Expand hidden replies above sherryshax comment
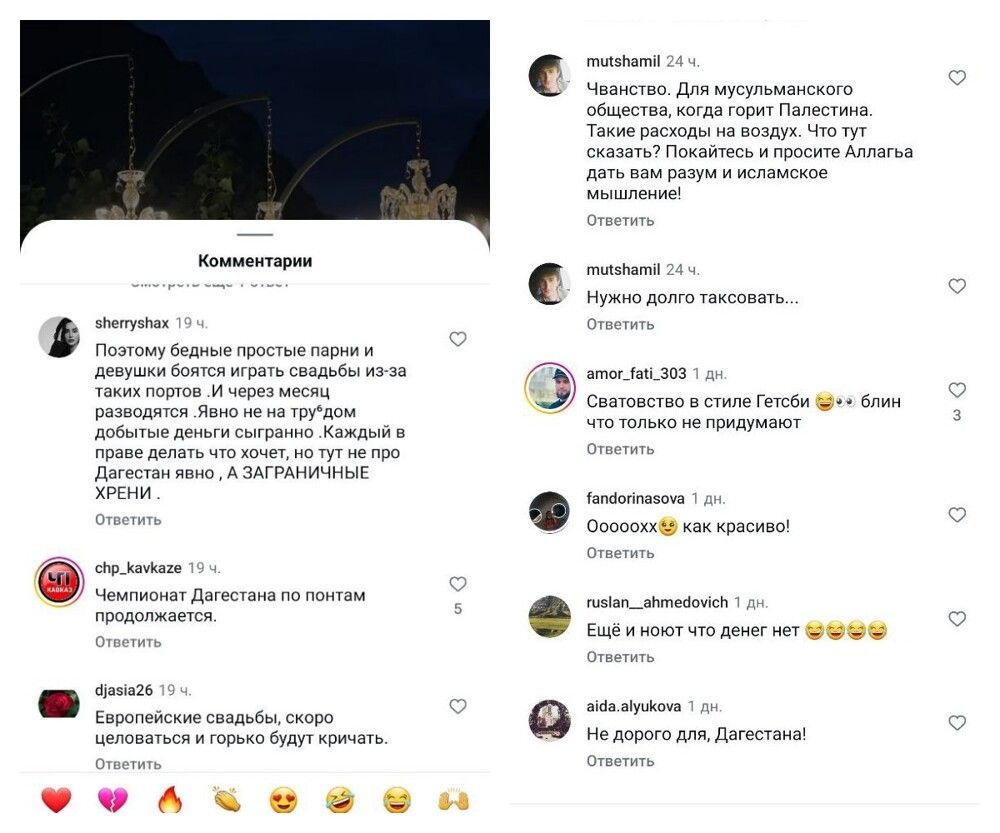 [x=210, y=284]
